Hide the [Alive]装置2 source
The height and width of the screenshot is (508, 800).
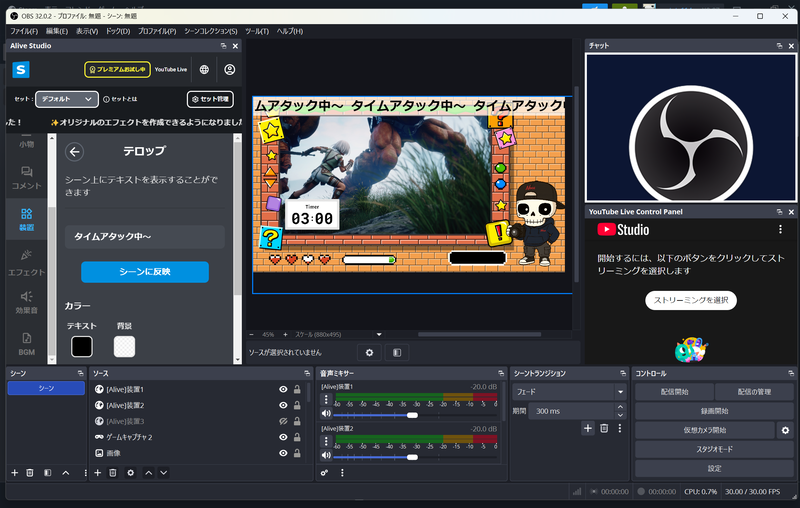point(283,405)
